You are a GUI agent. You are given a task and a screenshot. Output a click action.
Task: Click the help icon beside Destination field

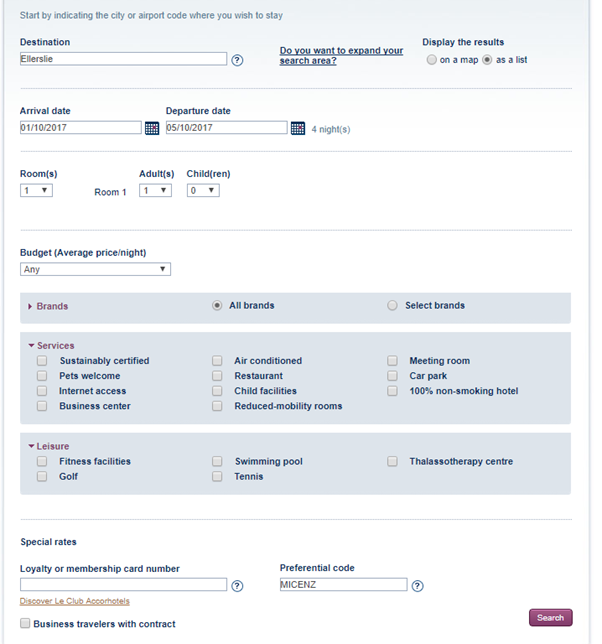(x=238, y=60)
